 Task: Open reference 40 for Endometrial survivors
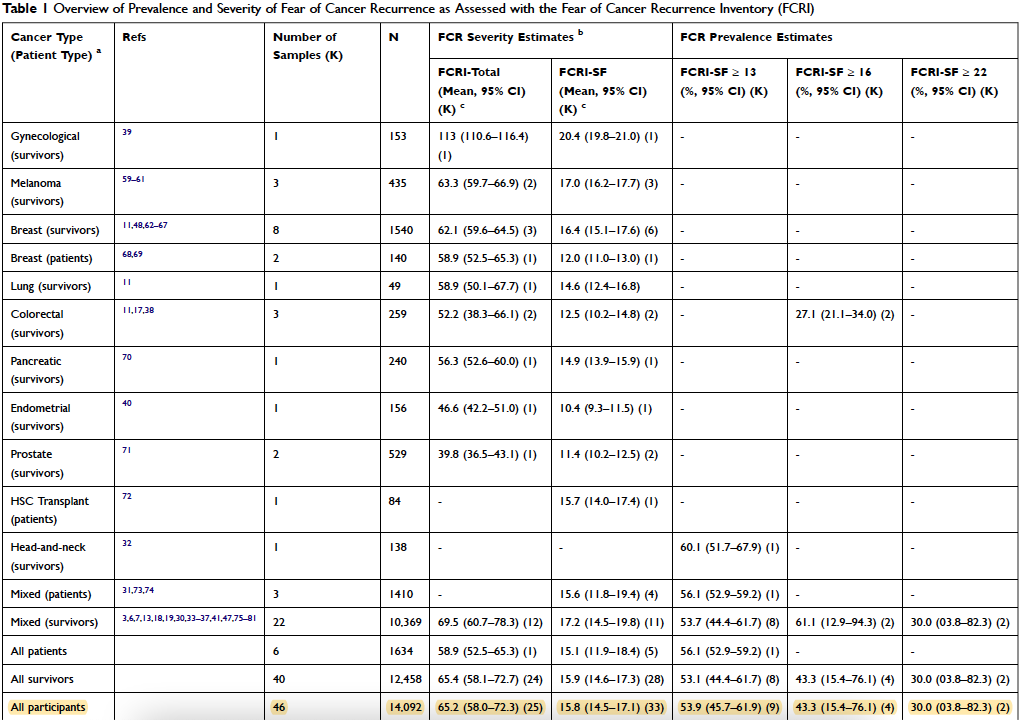coord(126,403)
